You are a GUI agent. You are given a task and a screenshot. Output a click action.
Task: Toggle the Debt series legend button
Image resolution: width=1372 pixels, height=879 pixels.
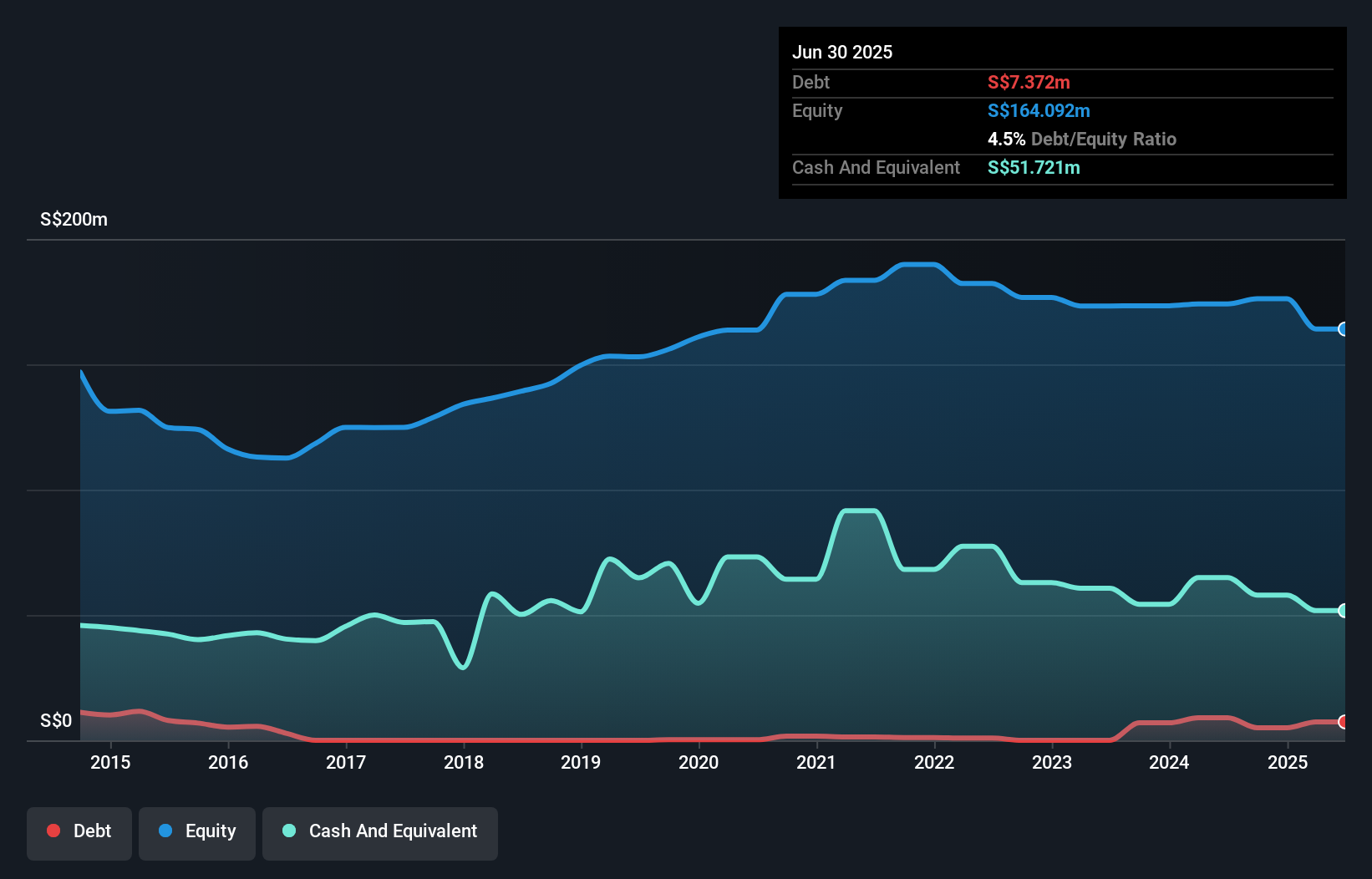pyautogui.click(x=79, y=832)
